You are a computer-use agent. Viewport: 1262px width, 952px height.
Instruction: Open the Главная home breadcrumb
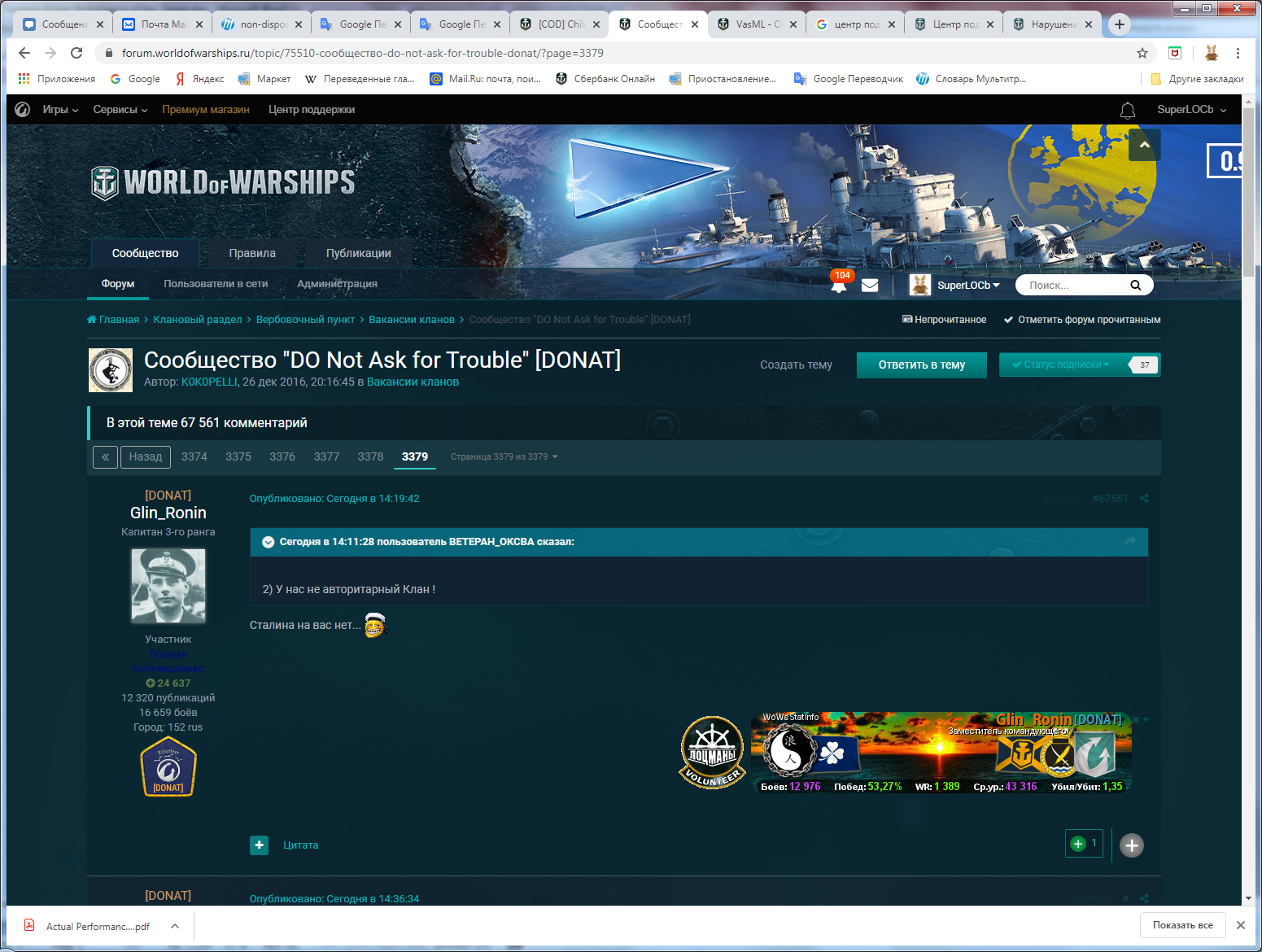click(113, 320)
